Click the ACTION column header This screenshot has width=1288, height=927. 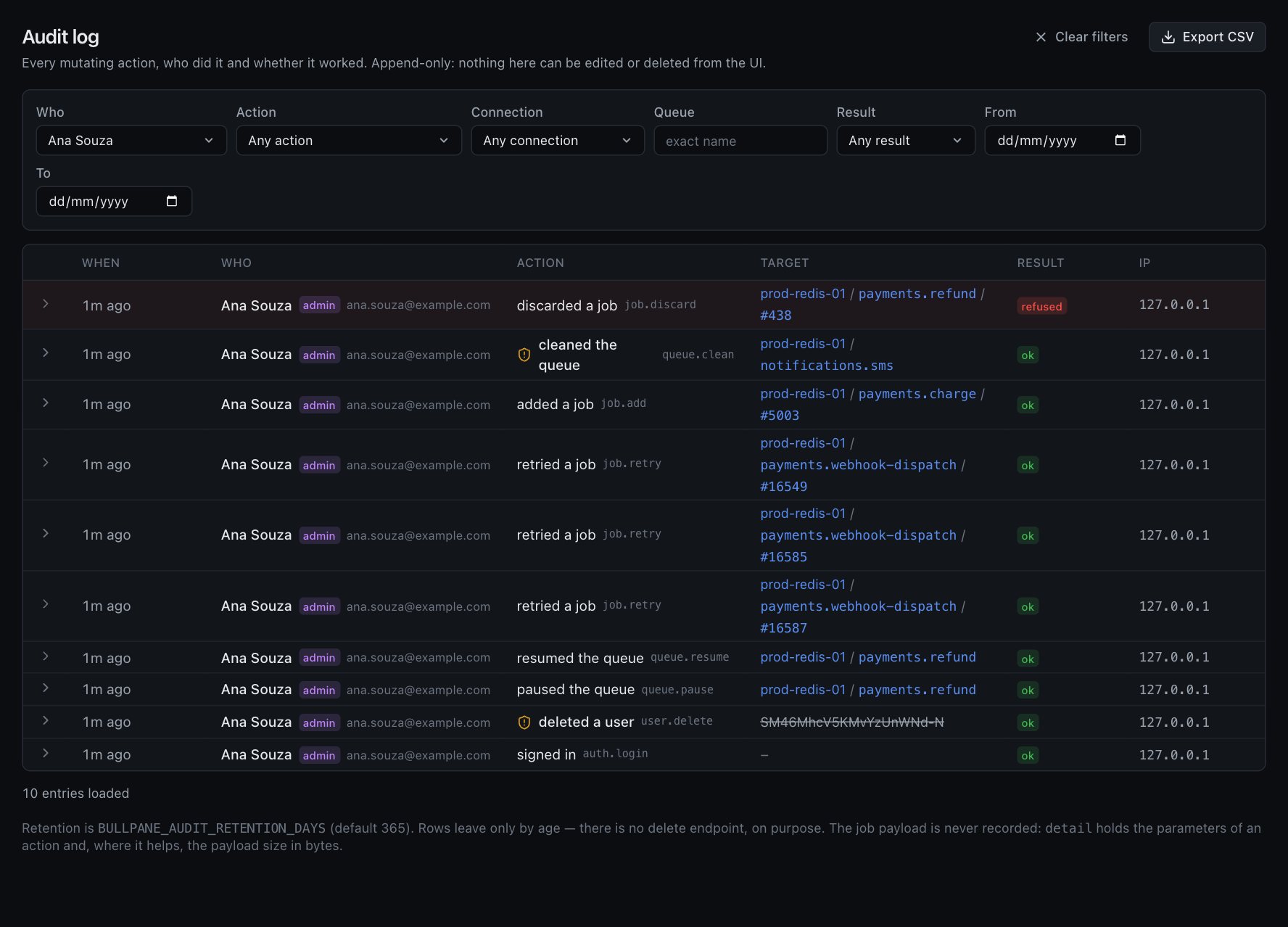pos(540,263)
